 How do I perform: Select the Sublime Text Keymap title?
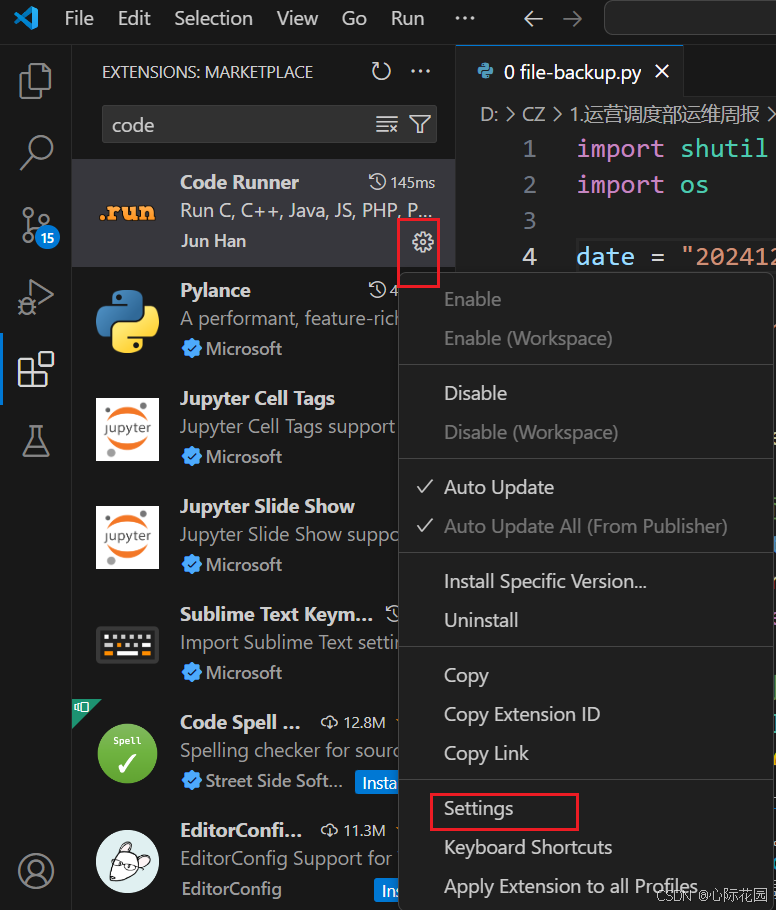[276, 615]
